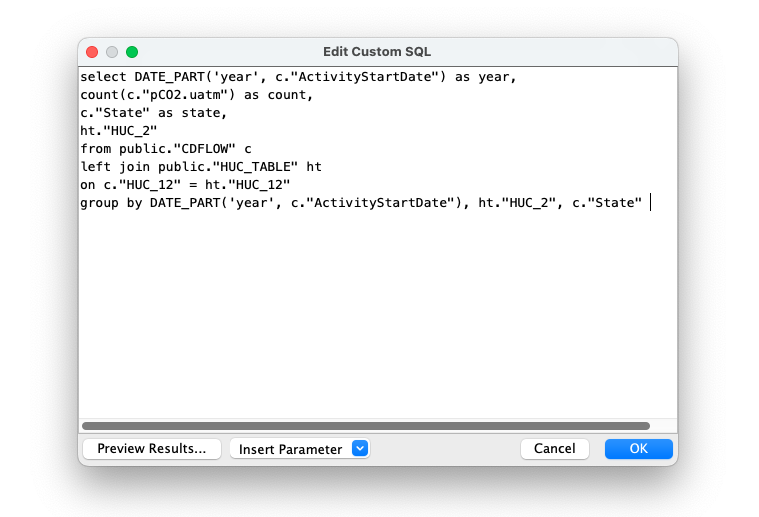Screen dimensions: 759x517
Task: Open the Insert Parameter dropdown
Action: [x=300, y=449]
